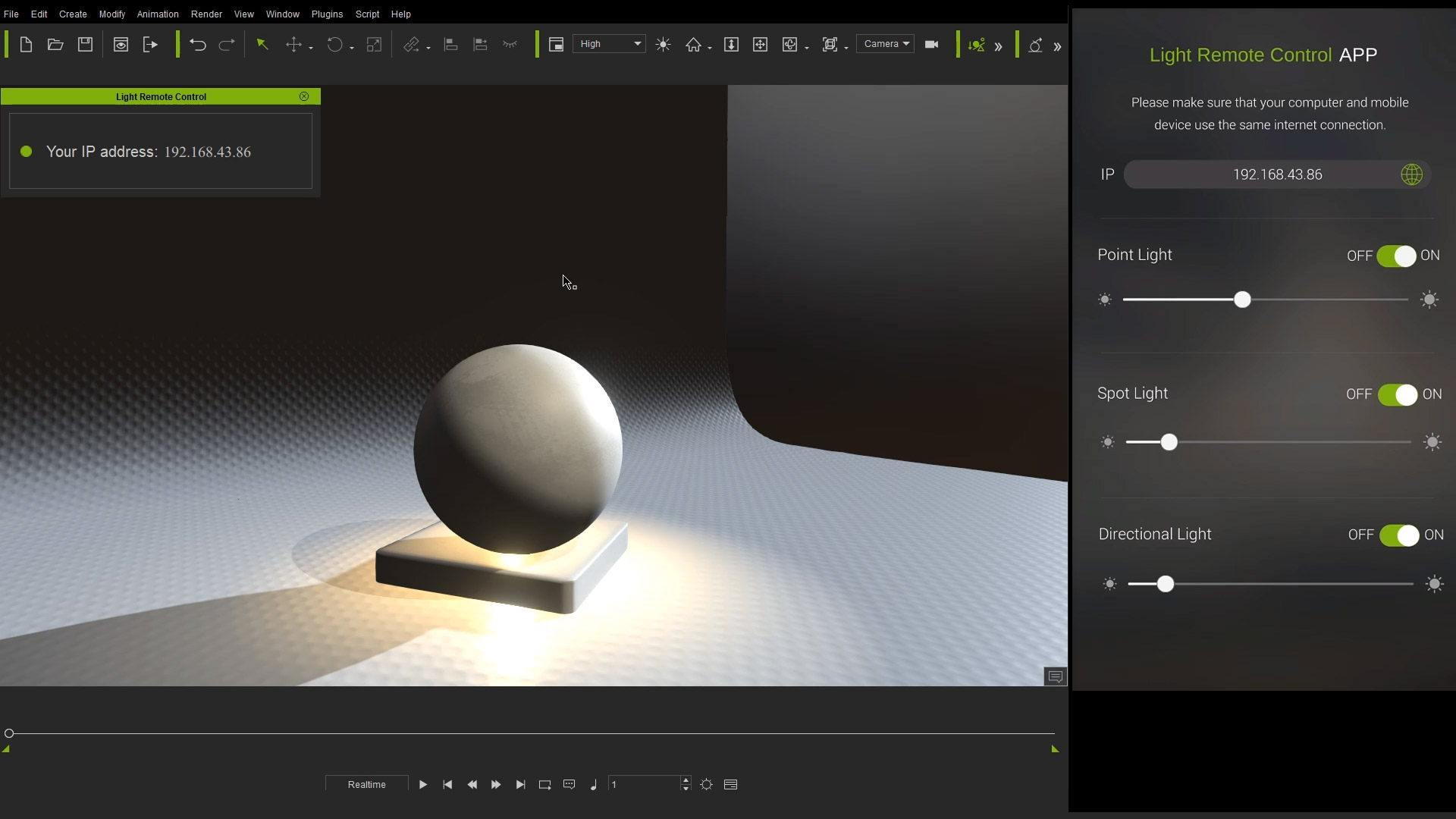Click the Save Project disk icon
The height and width of the screenshot is (819, 1456).
(x=85, y=45)
